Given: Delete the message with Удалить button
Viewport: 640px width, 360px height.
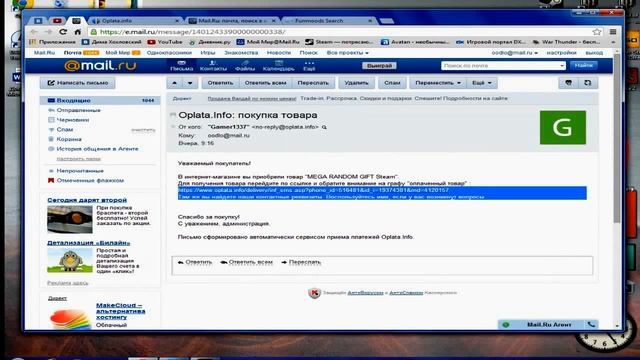Looking at the screenshot, I should click(x=356, y=83).
